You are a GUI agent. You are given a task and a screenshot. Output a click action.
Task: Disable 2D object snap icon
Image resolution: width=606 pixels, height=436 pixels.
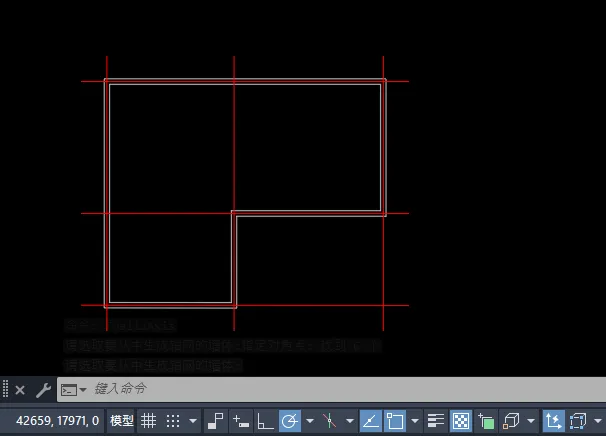point(395,421)
